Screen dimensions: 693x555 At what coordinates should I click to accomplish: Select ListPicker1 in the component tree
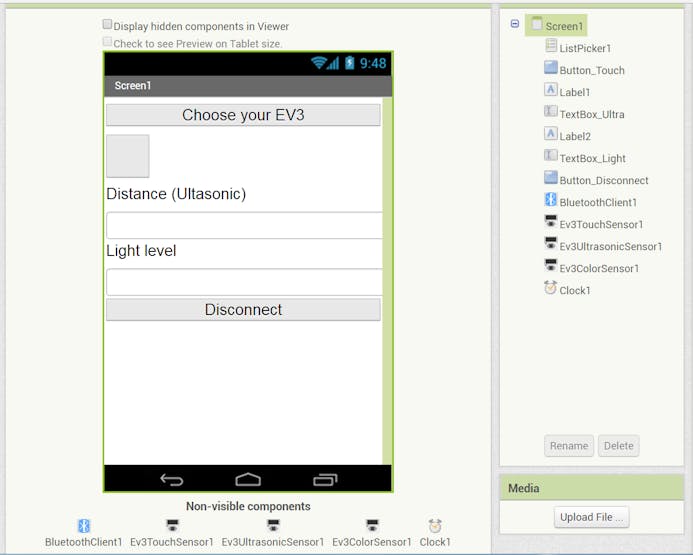coord(585,48)
